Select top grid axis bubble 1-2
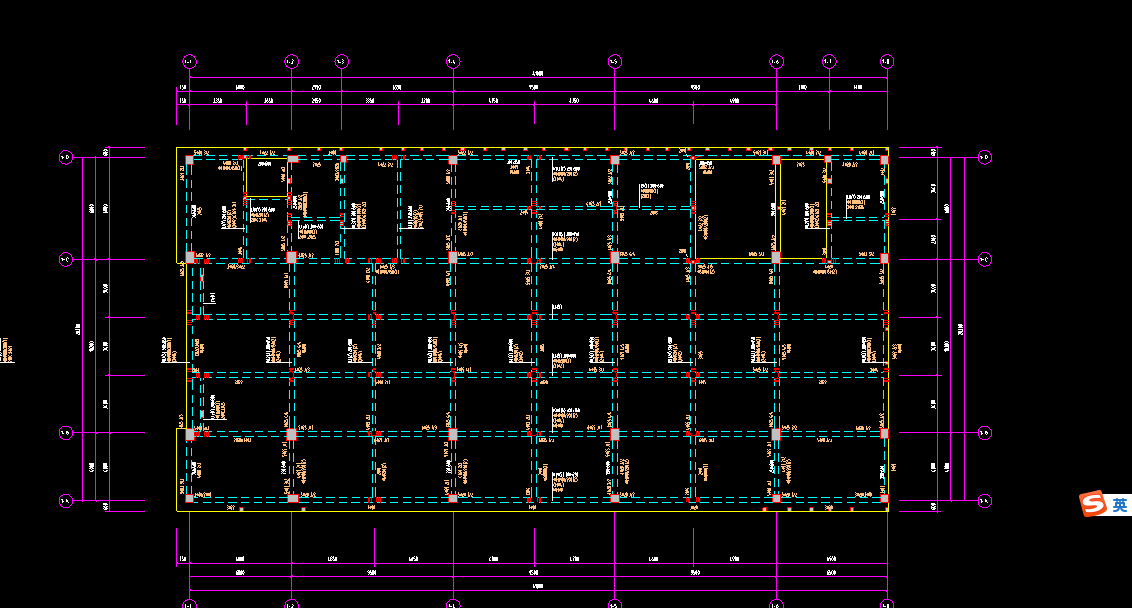The height and width of the screenshot is (608, 1132). (291, 61)
